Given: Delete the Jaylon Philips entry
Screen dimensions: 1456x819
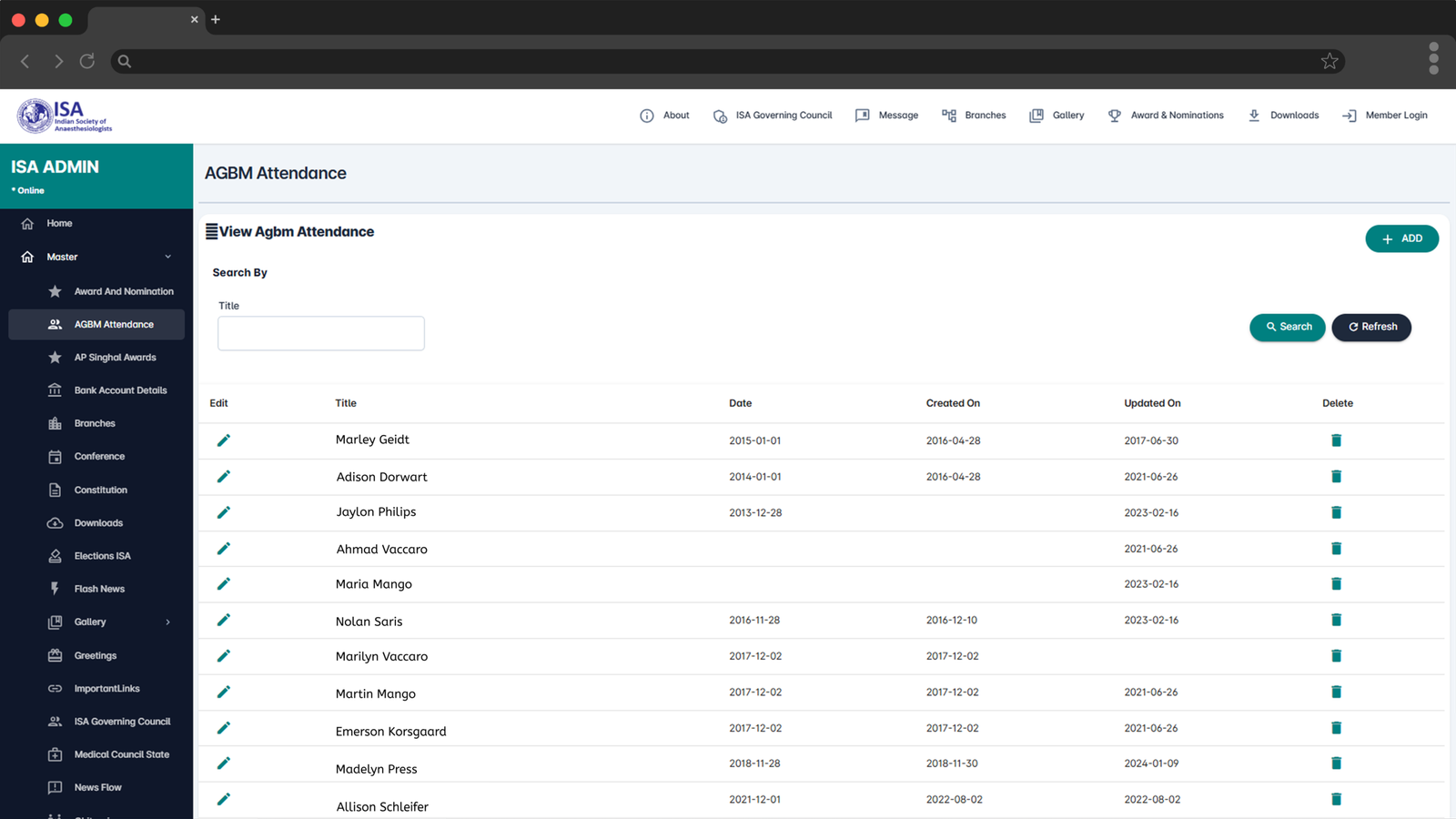Looking at the screenshot, I should coord(1336,512).
